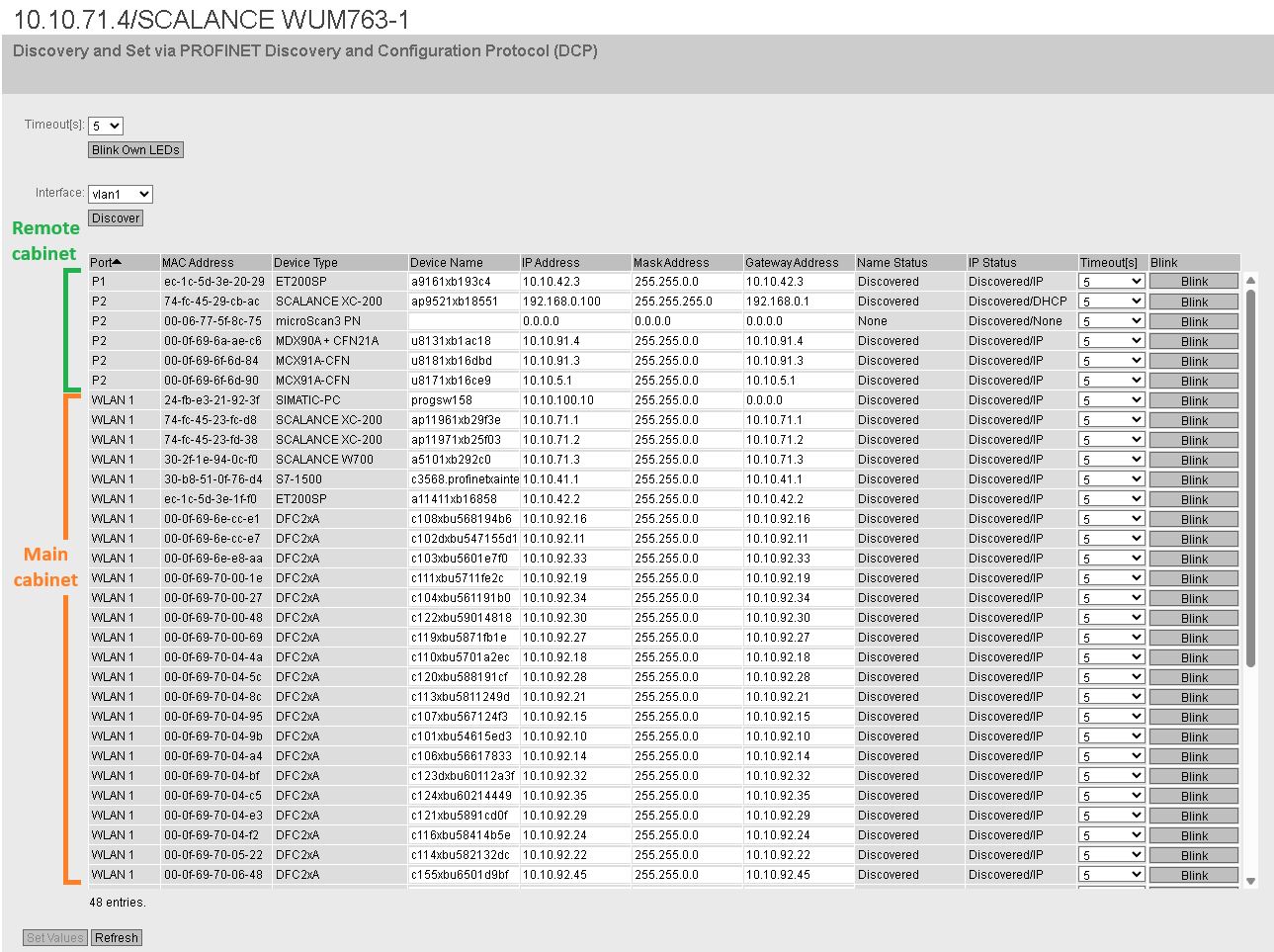1274x952 pixels.
Task: Click the table's vertical scrollbar thumb
Action: pos(1250,478)
